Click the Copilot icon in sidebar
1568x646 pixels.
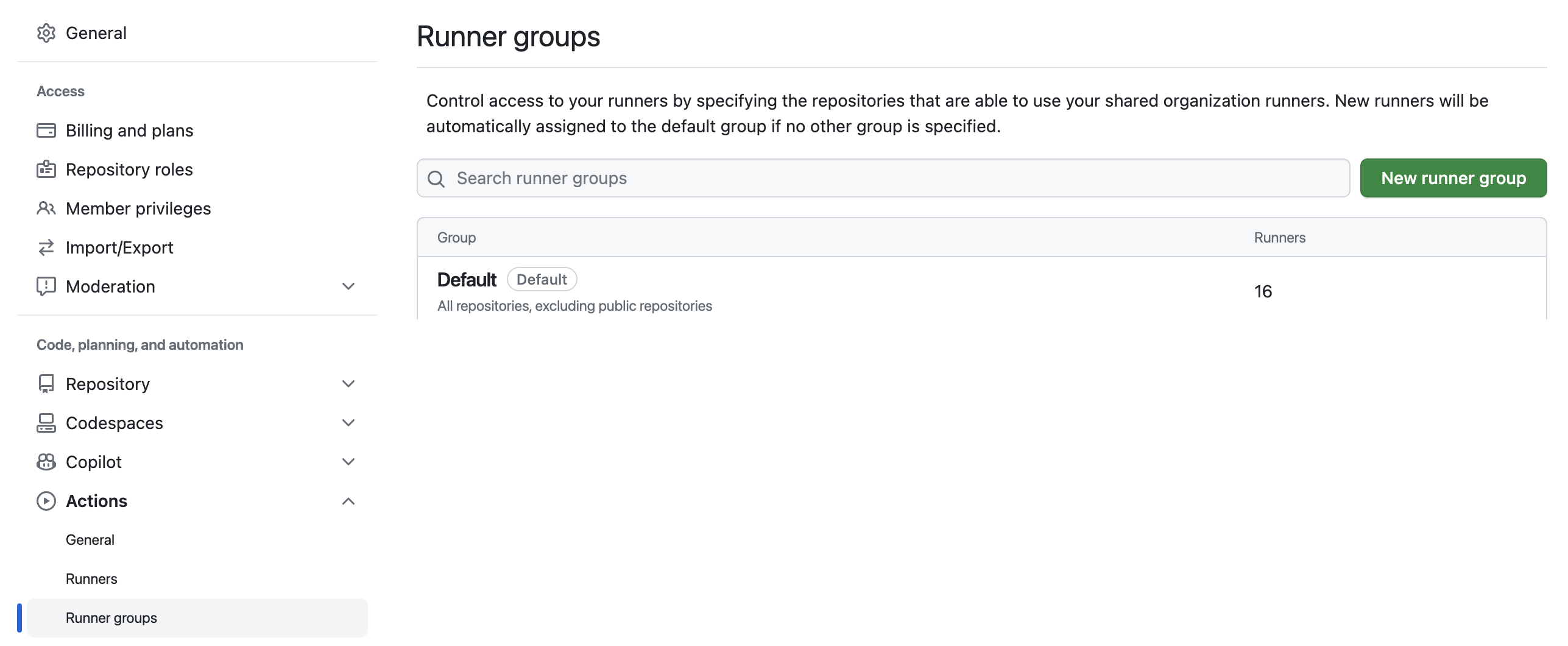[48, 461]
